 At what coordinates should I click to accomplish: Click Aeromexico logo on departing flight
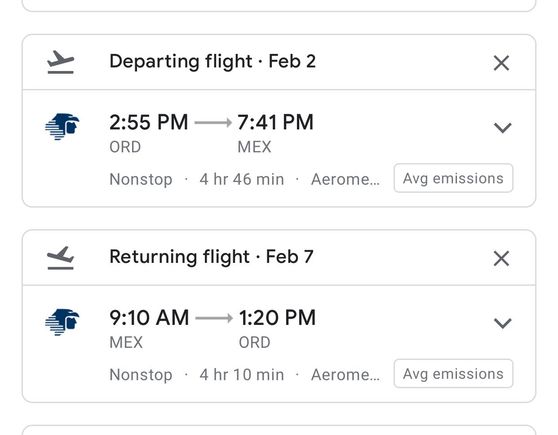pos(62,127)
